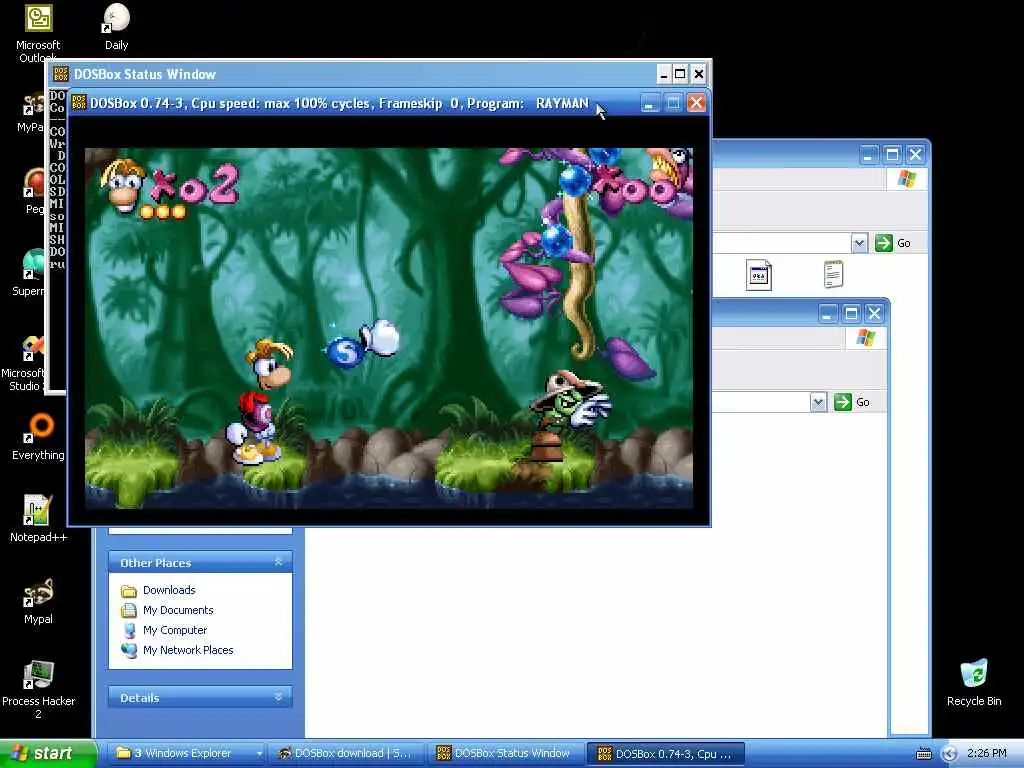Click the DOSBox Status Window title icon
This screenshot has width=1024, height=768.
pos(61,74)
